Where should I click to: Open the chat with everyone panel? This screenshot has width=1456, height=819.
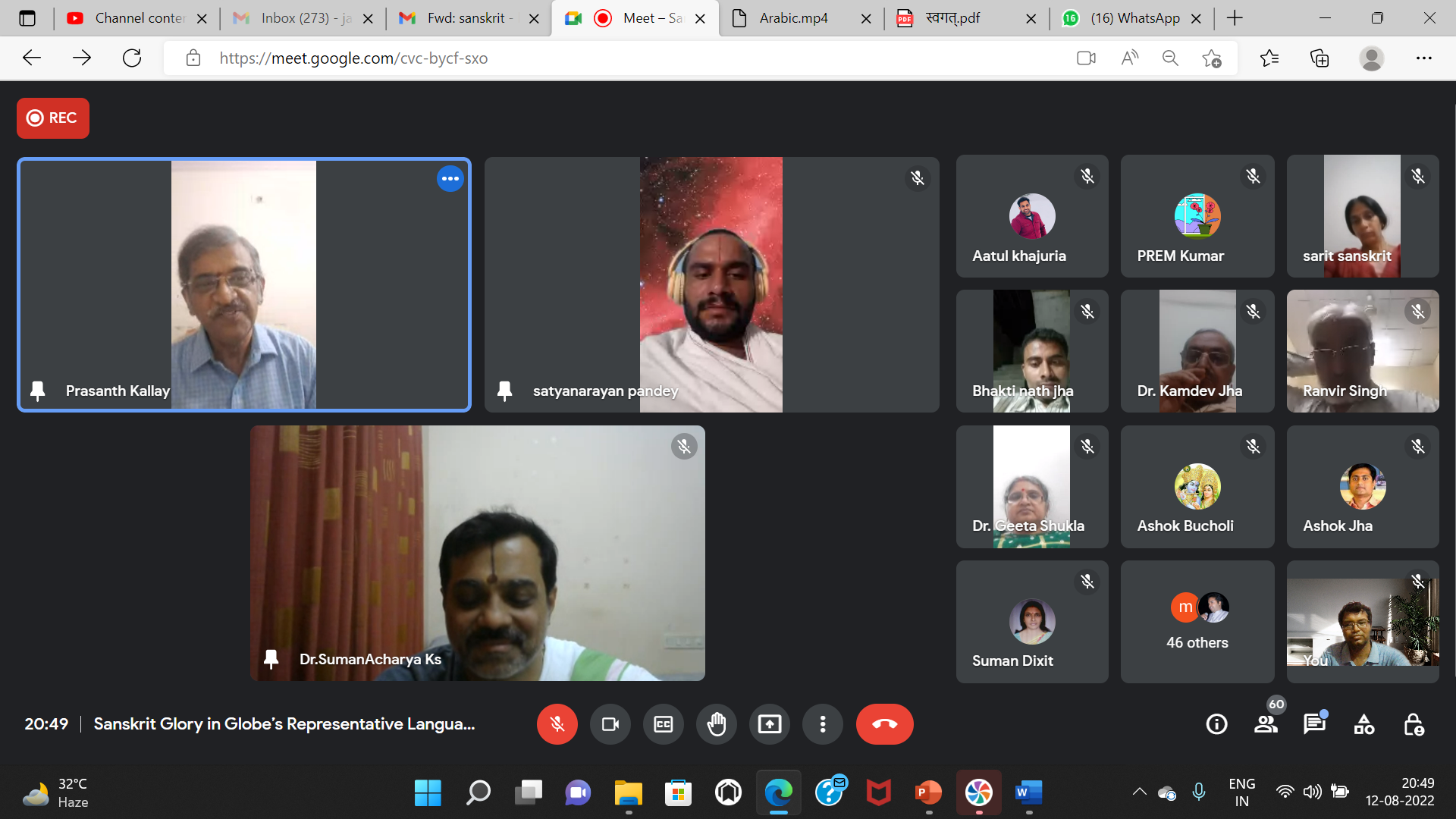[x=1314, y=724]
